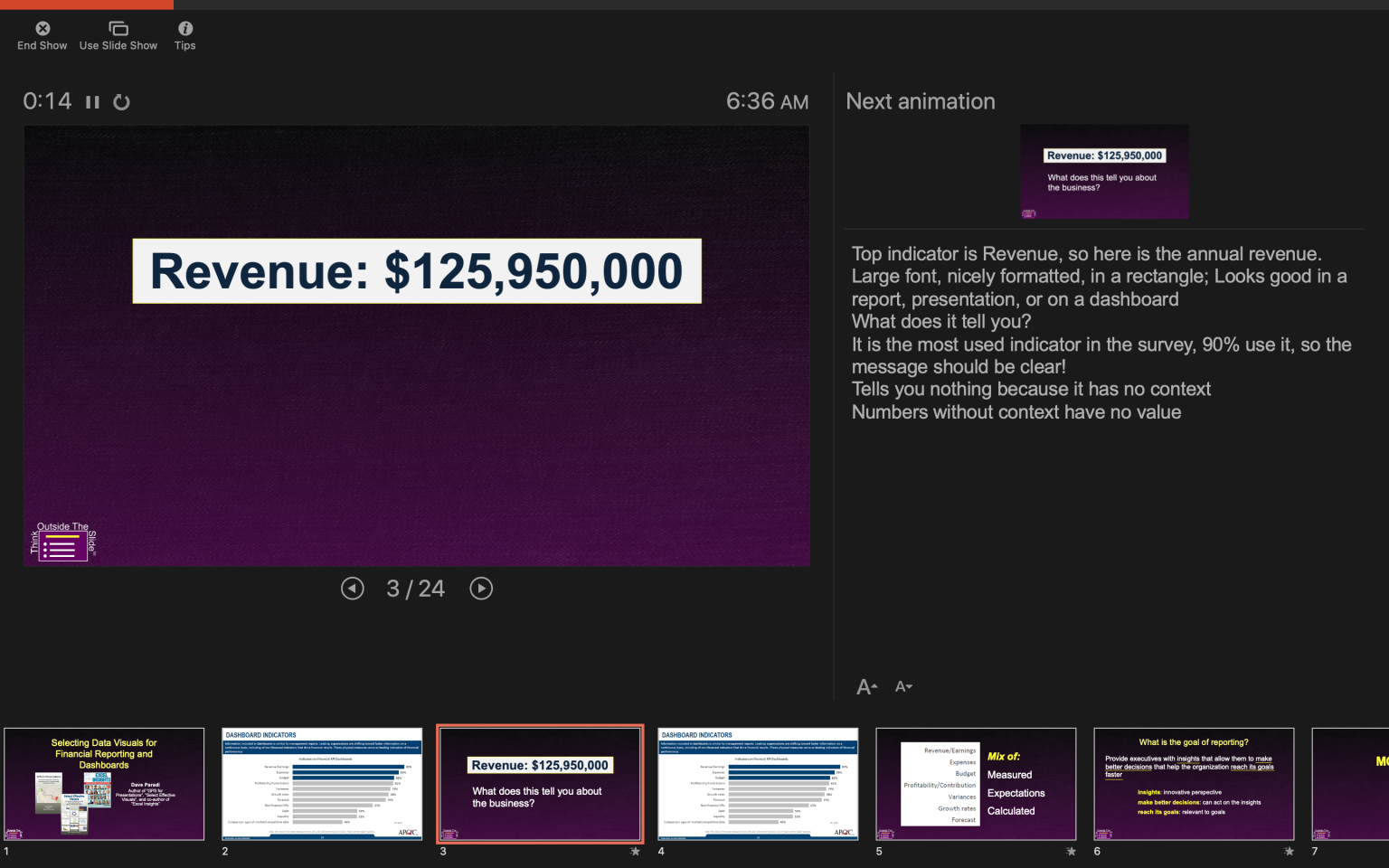Go back using the previous slide arrow
The image size is (1389, 868).
click(352, 589)
